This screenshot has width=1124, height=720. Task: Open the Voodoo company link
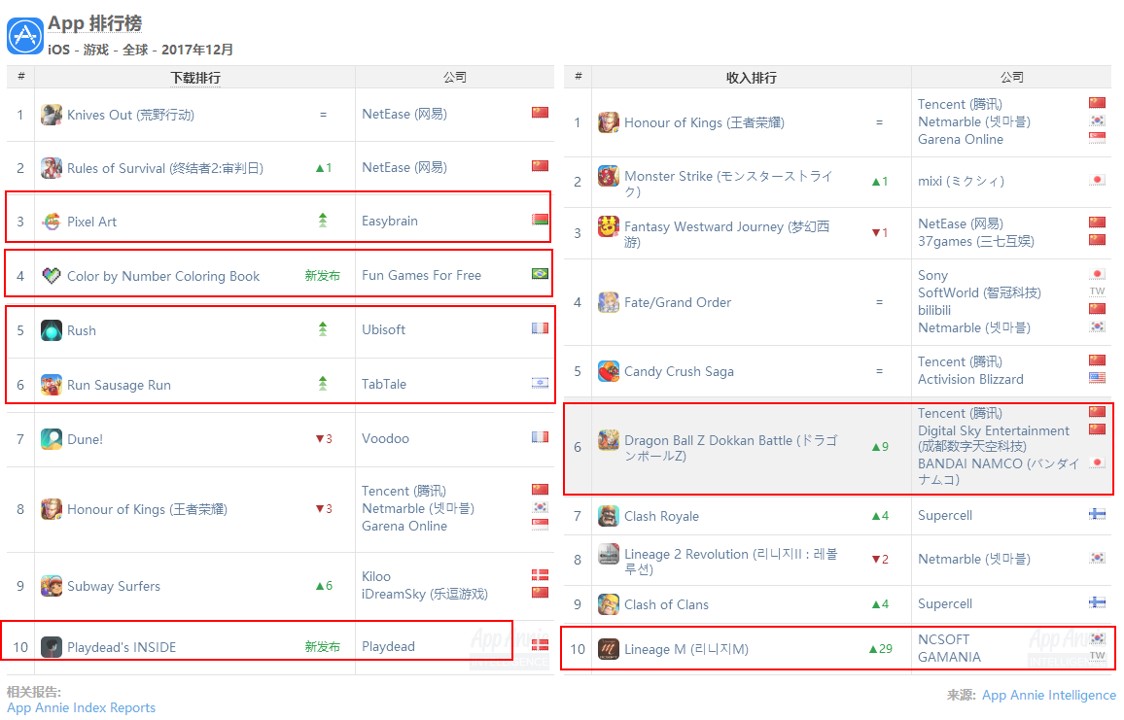coord(385,438)
